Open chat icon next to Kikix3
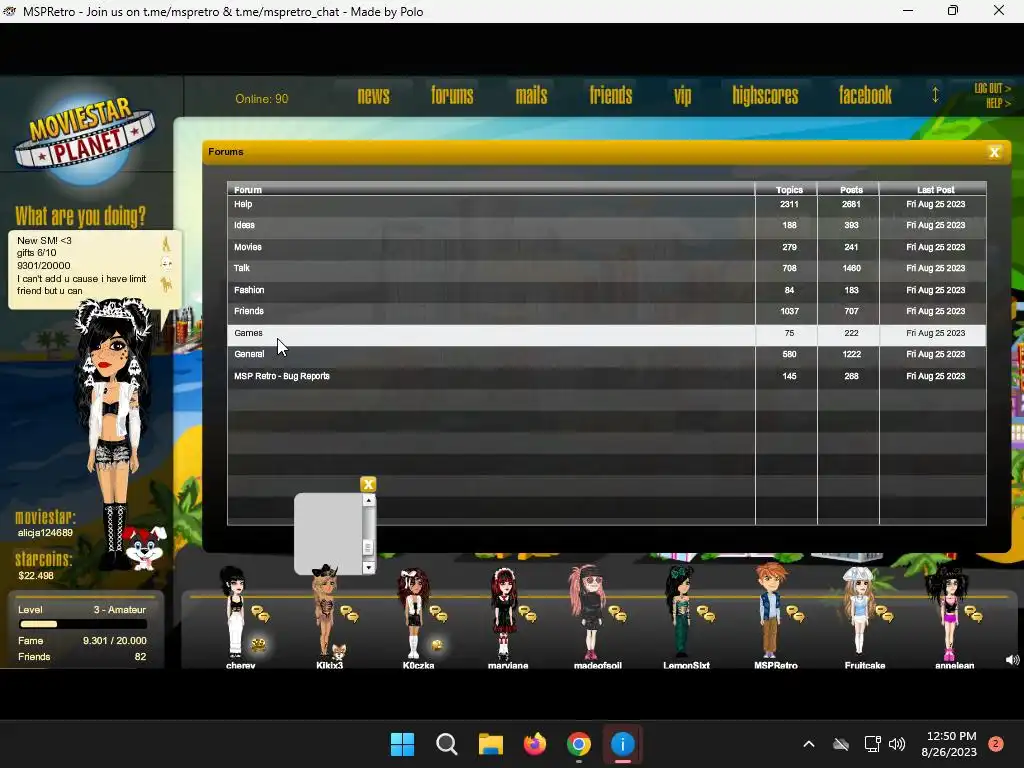This screenshot has width=1024, height=768. (x=349, y=614)
